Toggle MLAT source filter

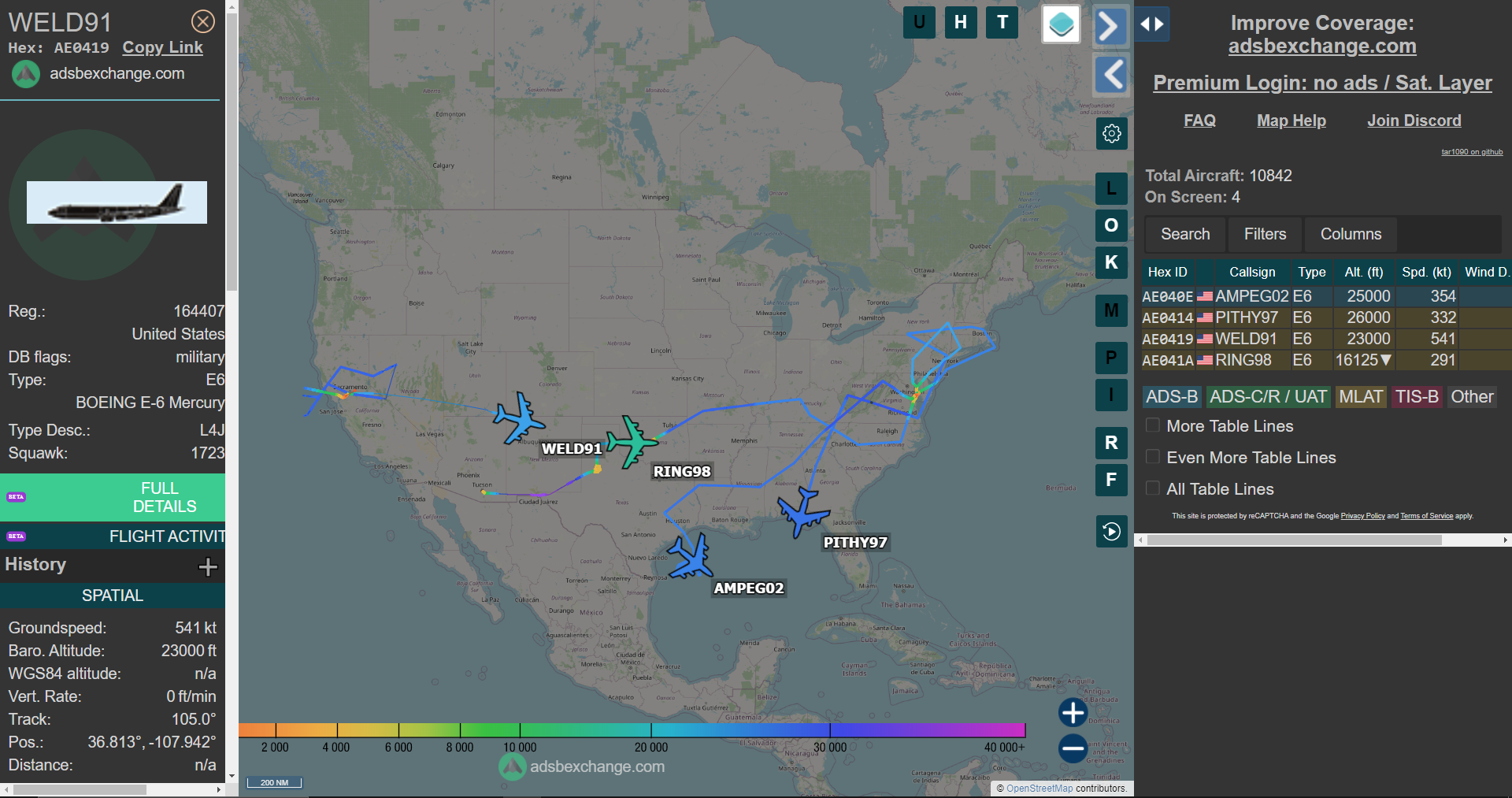[1361, 397]
